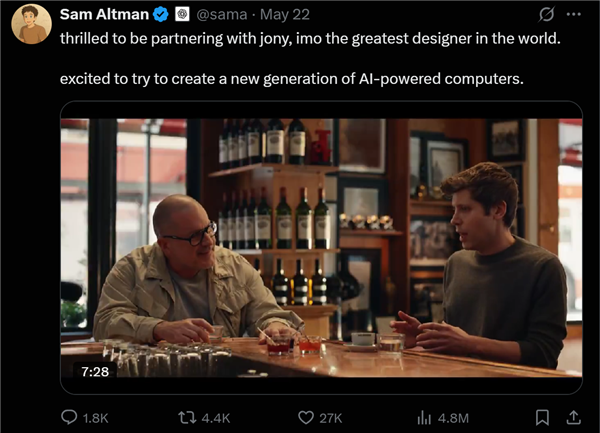The image size is (600, 433).
Task: Open the @sama handle link
Action: click(223, 14)
